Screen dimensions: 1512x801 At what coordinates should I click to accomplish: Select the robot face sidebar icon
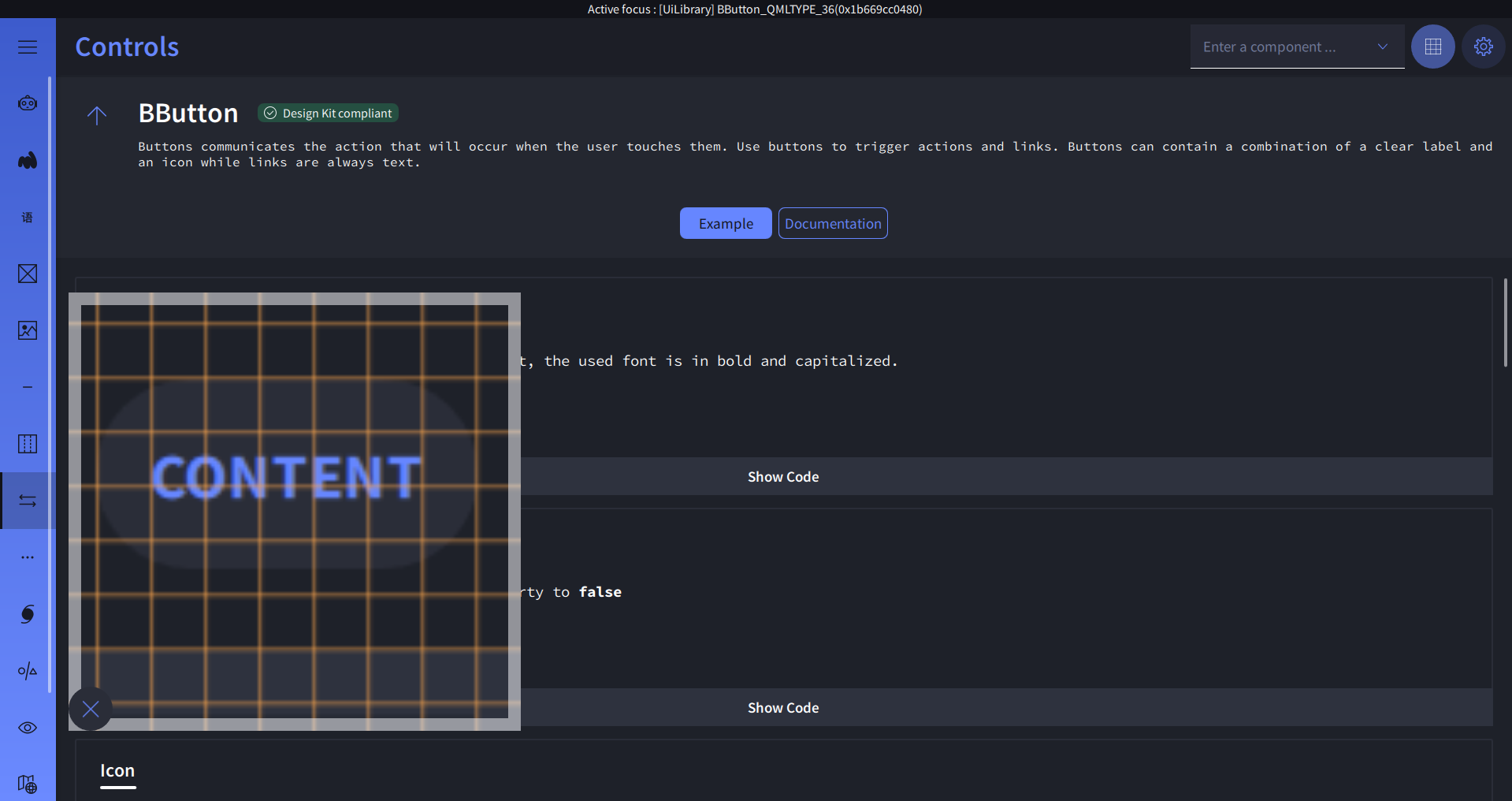[28, 103]
